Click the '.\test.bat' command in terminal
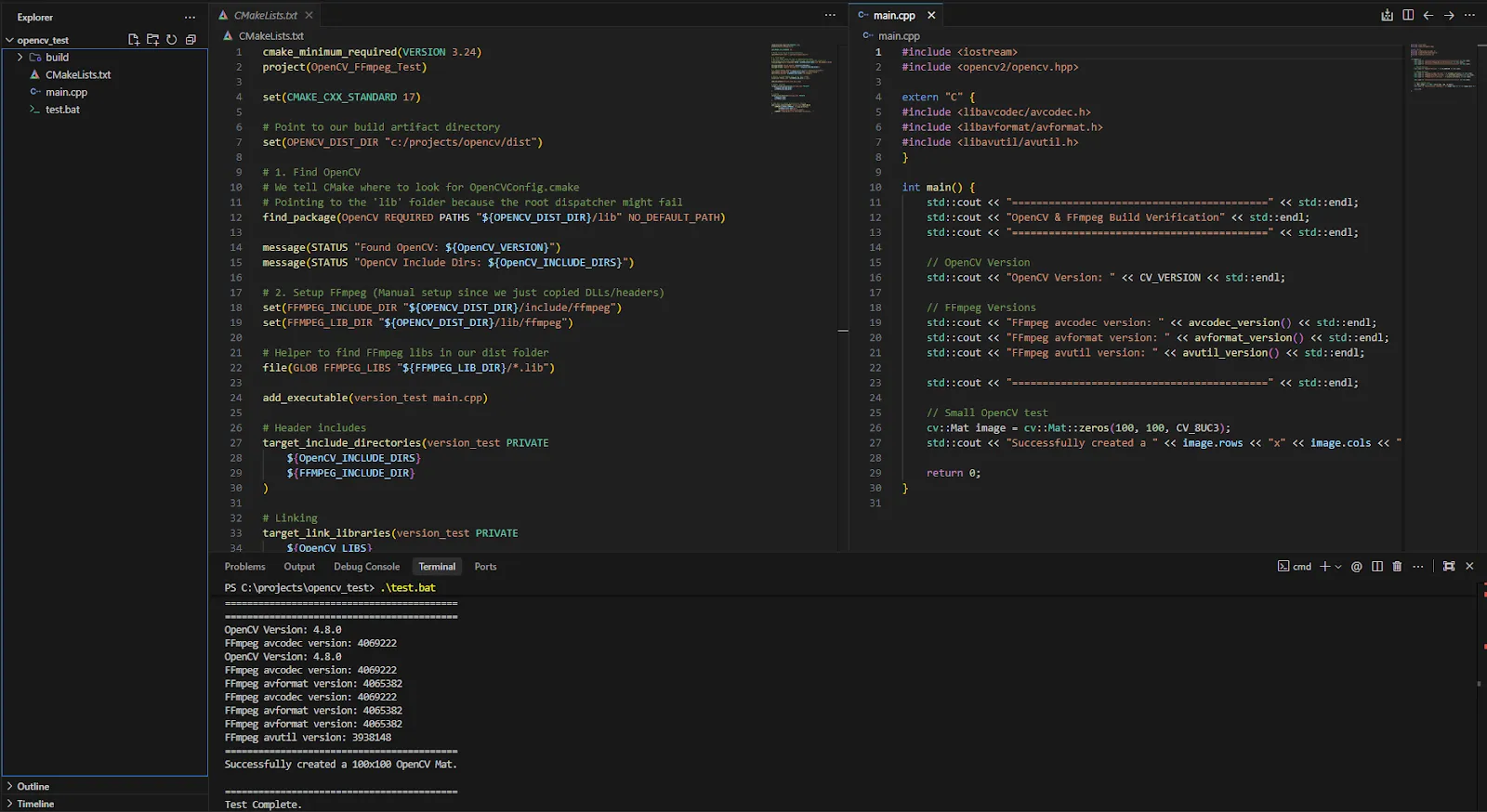 click(x=408, y=587)
